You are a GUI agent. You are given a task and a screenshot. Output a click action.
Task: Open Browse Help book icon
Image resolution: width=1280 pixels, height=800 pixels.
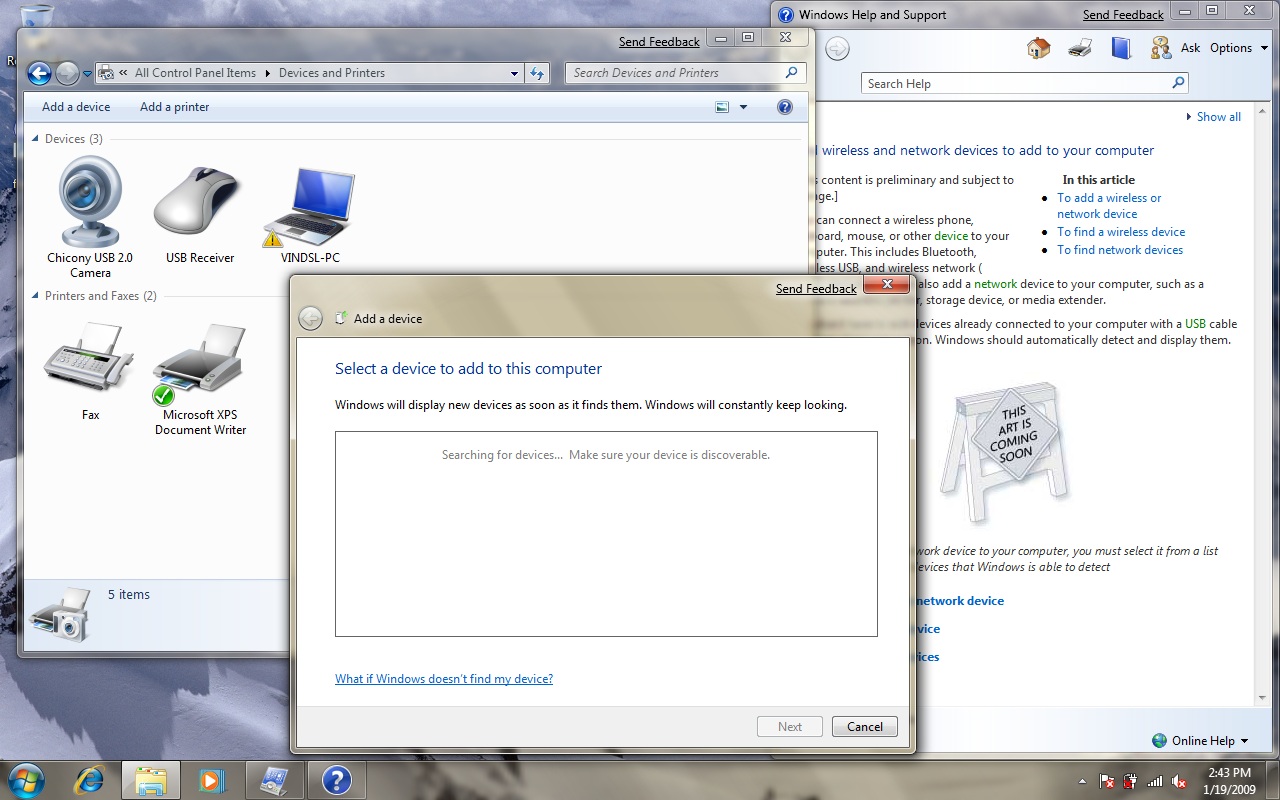coord(1120,48)
